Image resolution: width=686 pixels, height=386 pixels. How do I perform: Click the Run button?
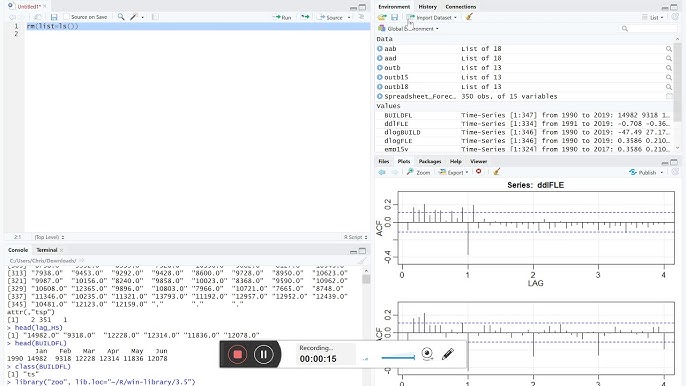tap(282, 17)
